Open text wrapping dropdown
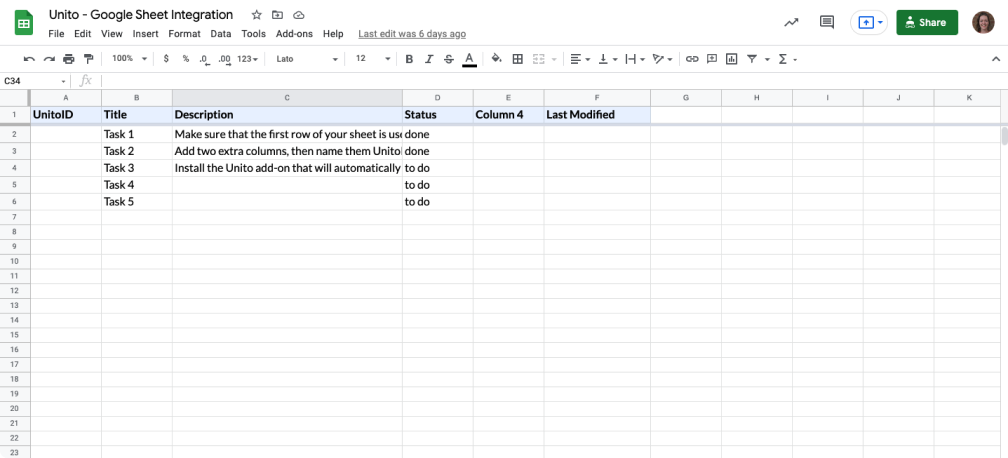The width and height of the screenshot is (1008, 458). click(634, 59)
